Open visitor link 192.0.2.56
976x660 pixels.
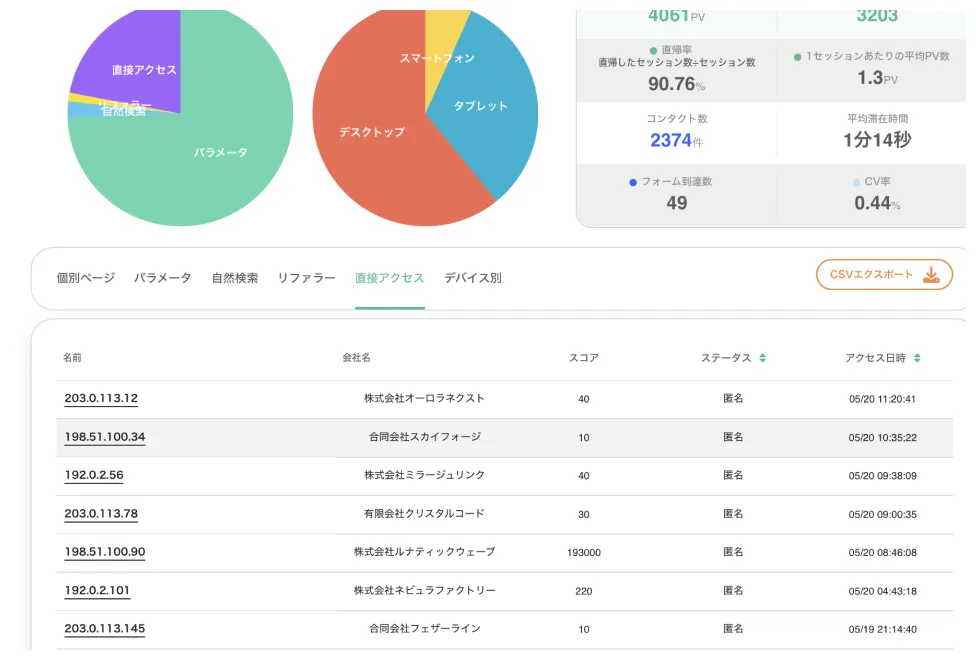coord(94,475)
